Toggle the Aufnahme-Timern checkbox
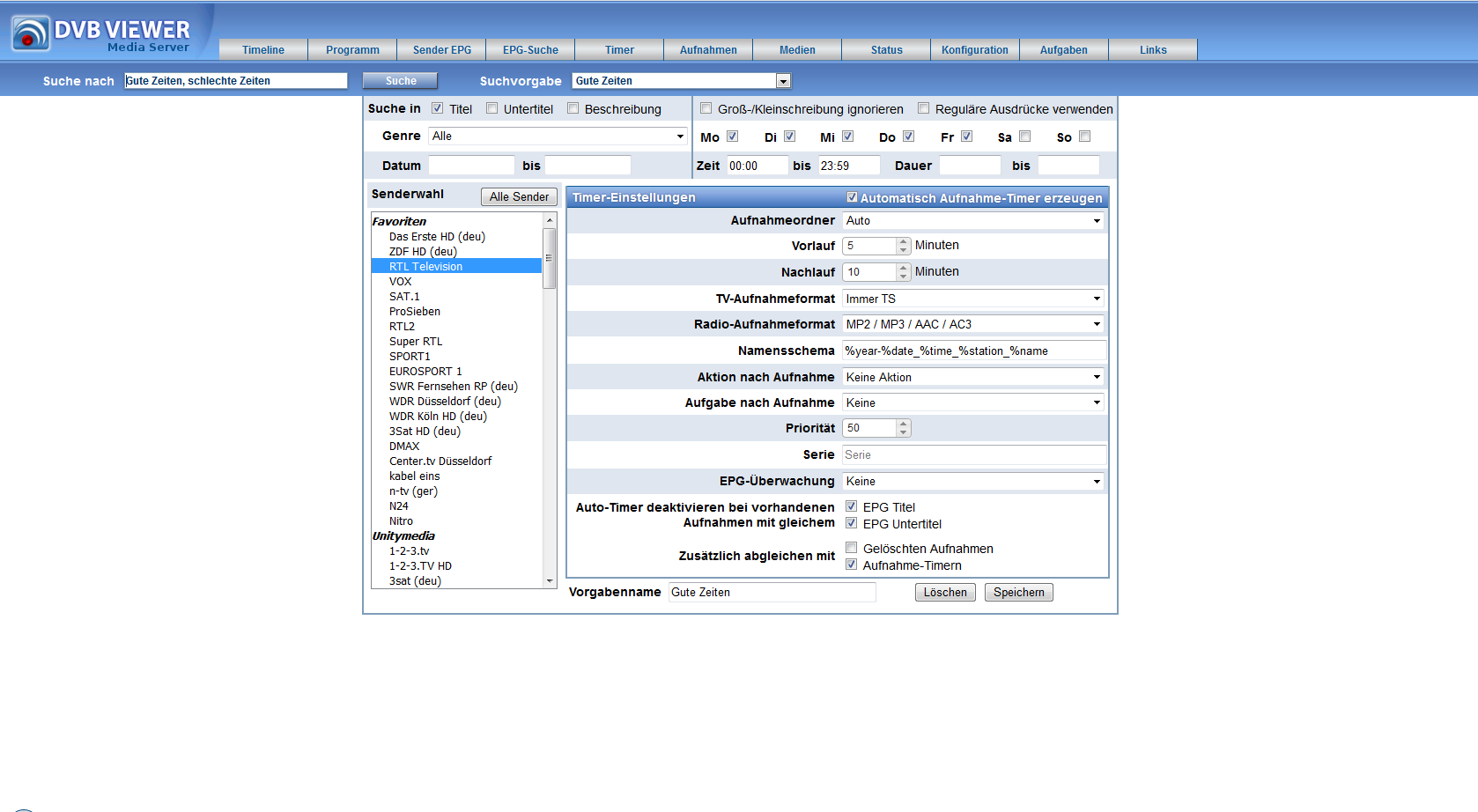The height and width of the screenshot is (812, 1478). tap(851, 565)
